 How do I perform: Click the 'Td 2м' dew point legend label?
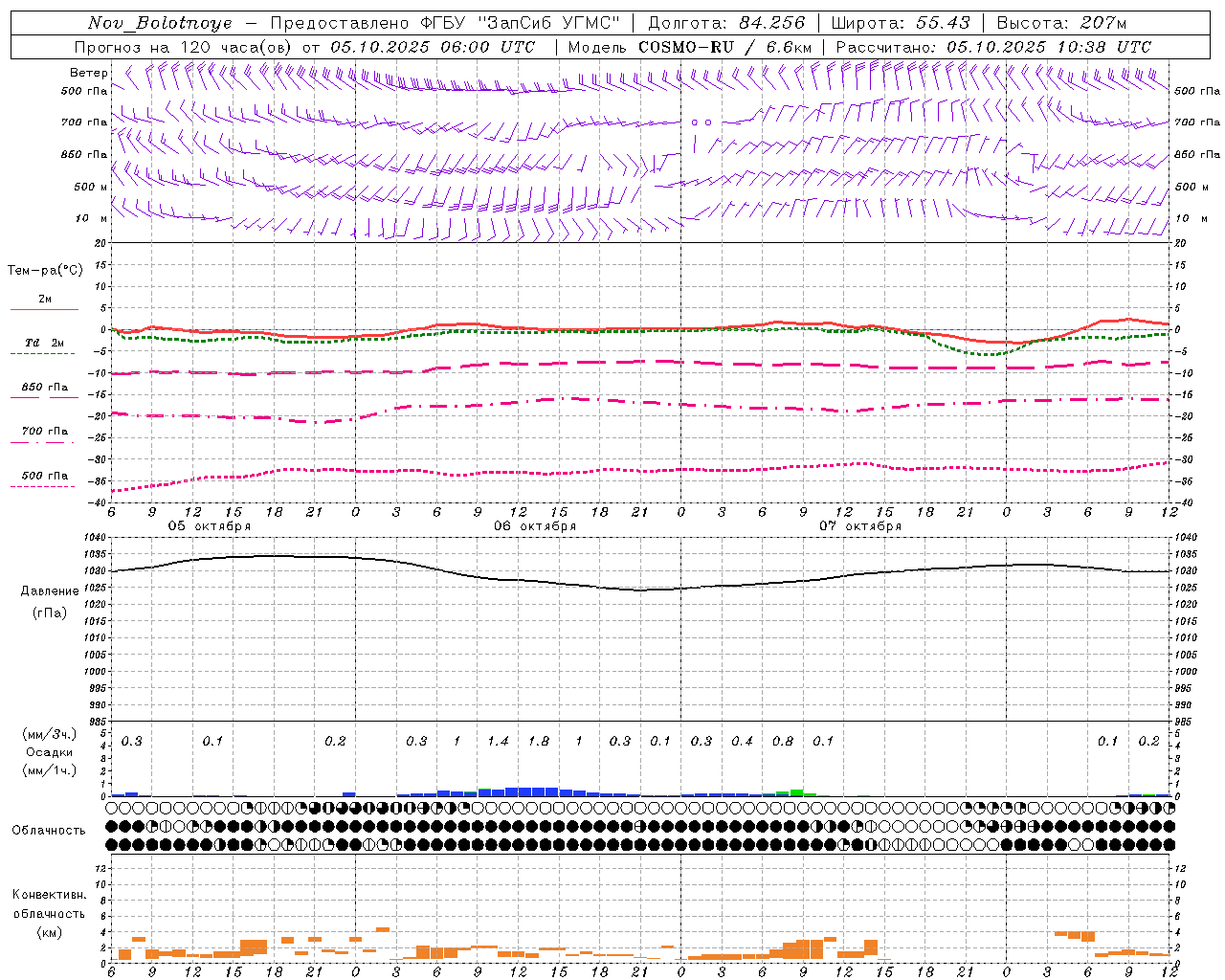pos(45,343)
